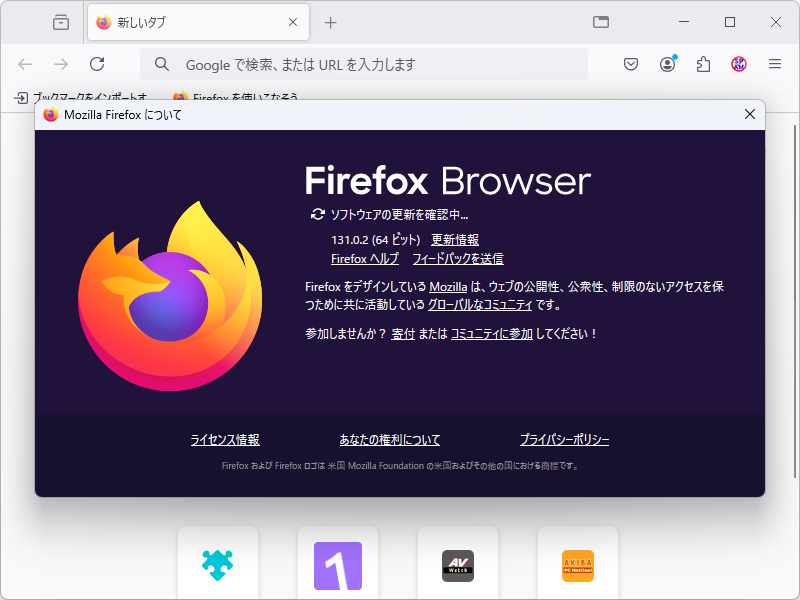Open Firefox View using the top-left icon
This screenshot has height=600, width=800.
click(60, 22)
